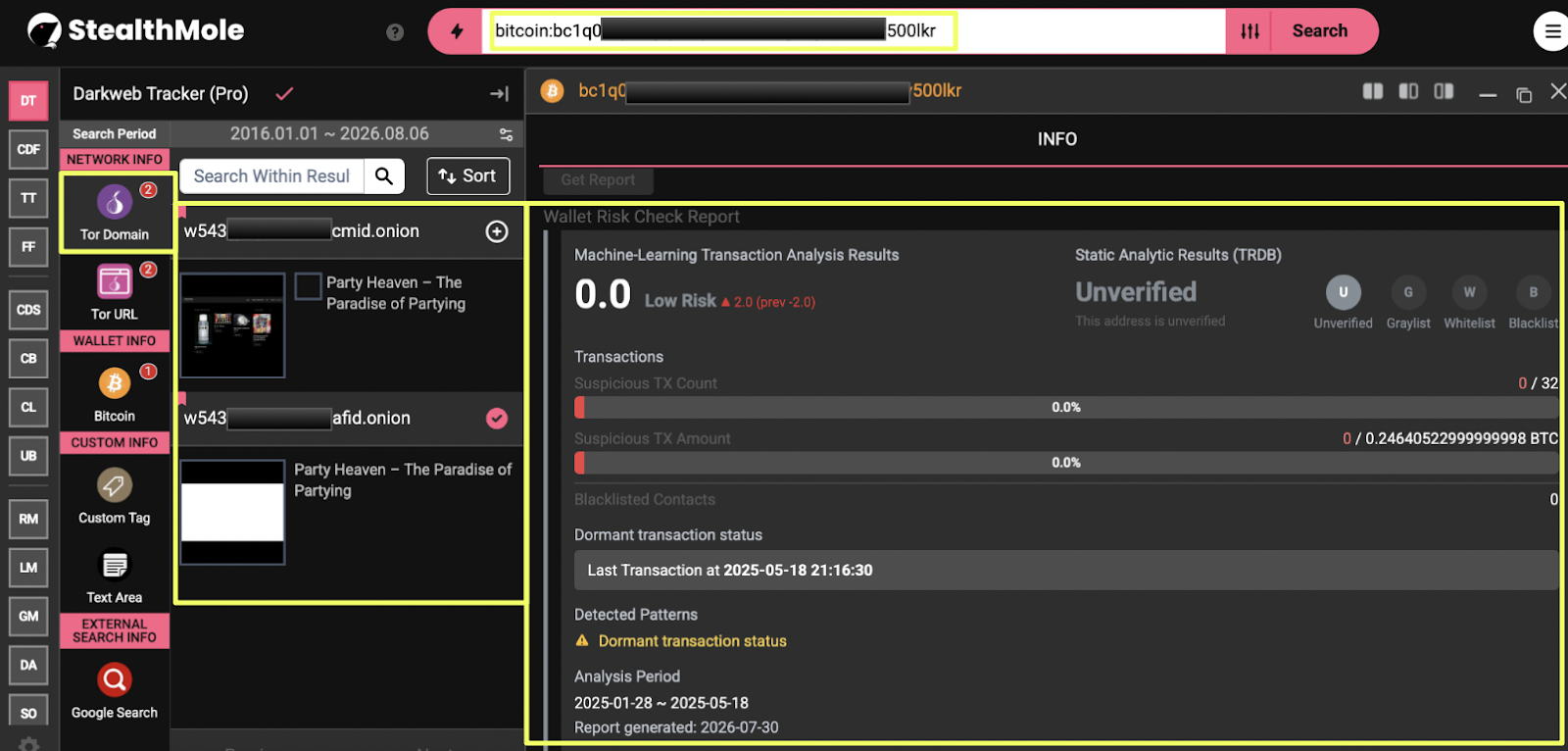Click 'Party Heaven – The Paradise of Partying' under afid.onion
Screen dimensions: 1568x751
pyautogui.click(x=403, y=480)
